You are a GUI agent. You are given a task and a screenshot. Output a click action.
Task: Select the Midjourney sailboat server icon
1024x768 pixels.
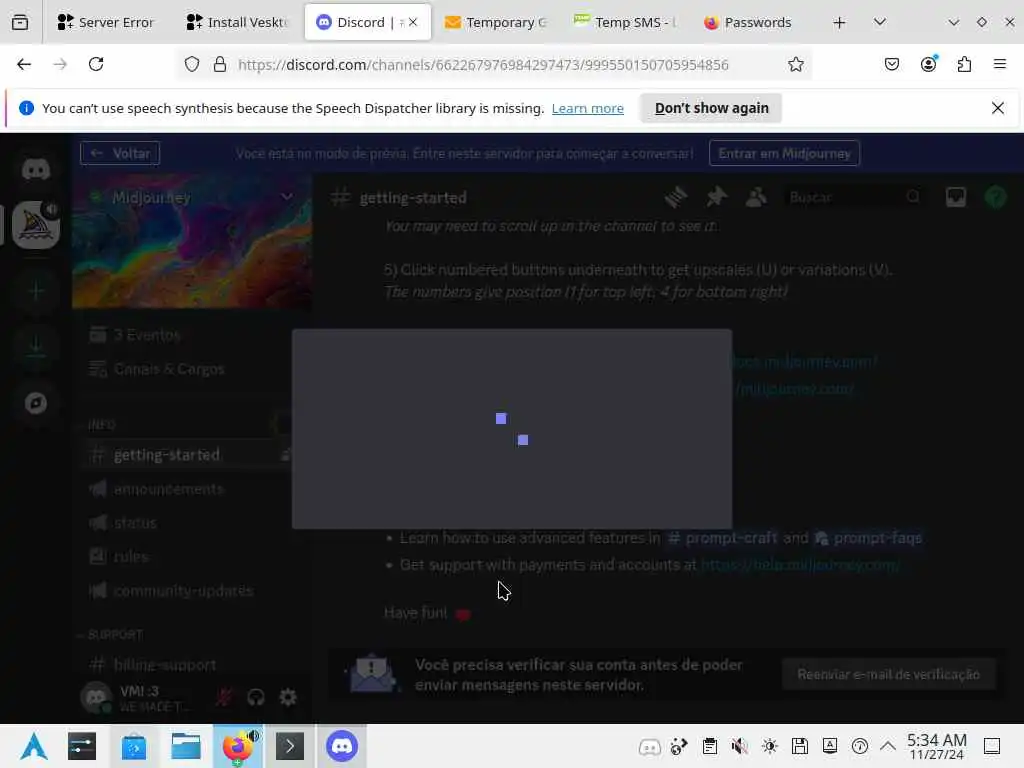pos(36,225)
